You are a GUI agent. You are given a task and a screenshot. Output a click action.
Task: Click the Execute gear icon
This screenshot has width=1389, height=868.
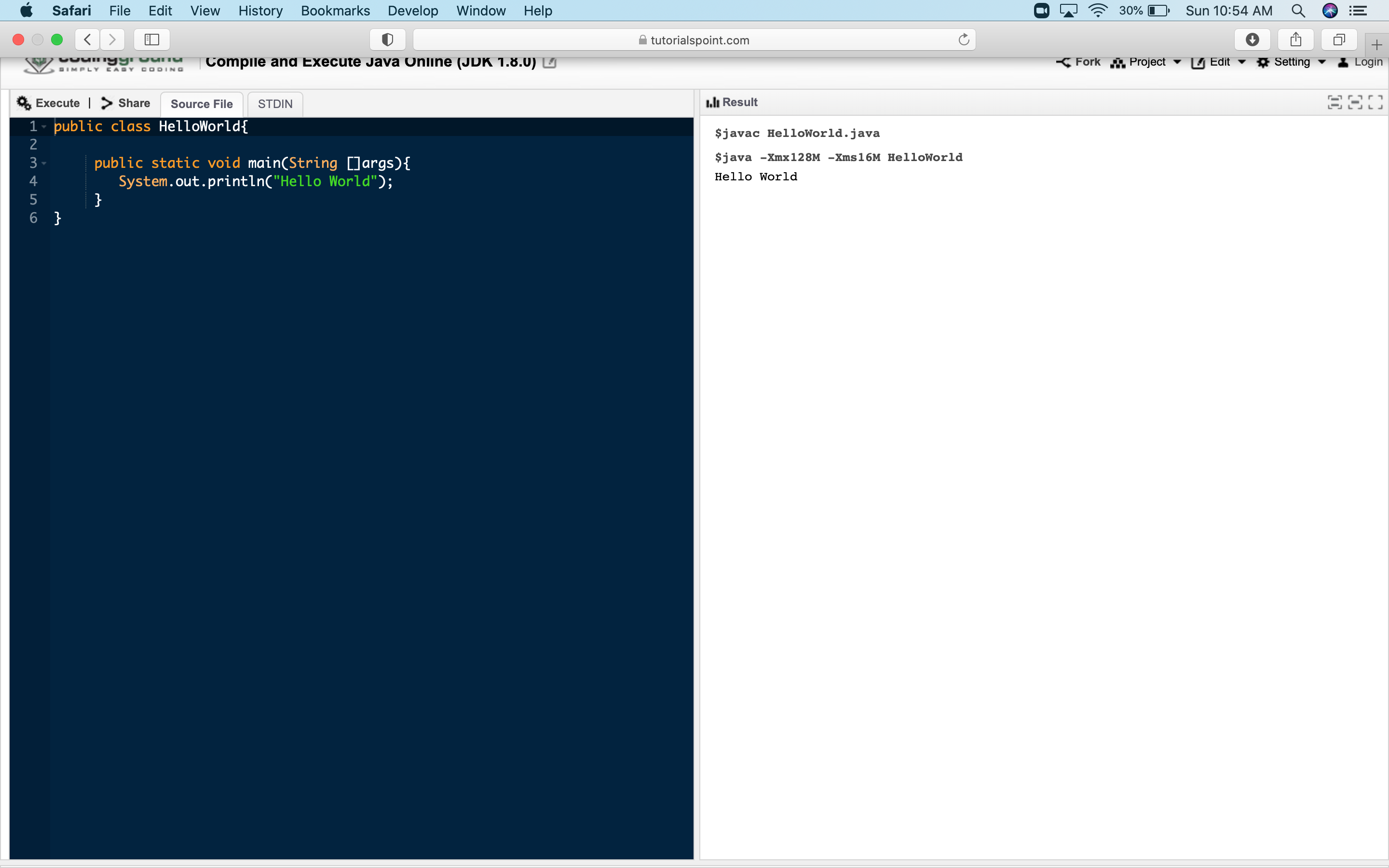24,103
